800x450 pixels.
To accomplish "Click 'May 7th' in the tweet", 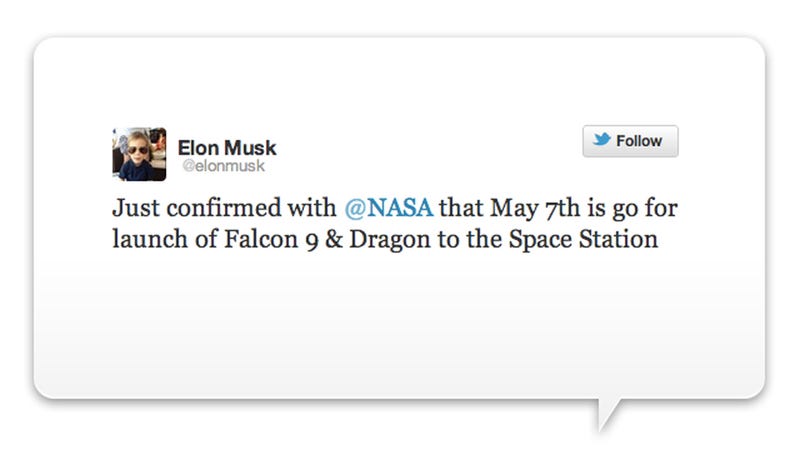I will click(535, 208).
